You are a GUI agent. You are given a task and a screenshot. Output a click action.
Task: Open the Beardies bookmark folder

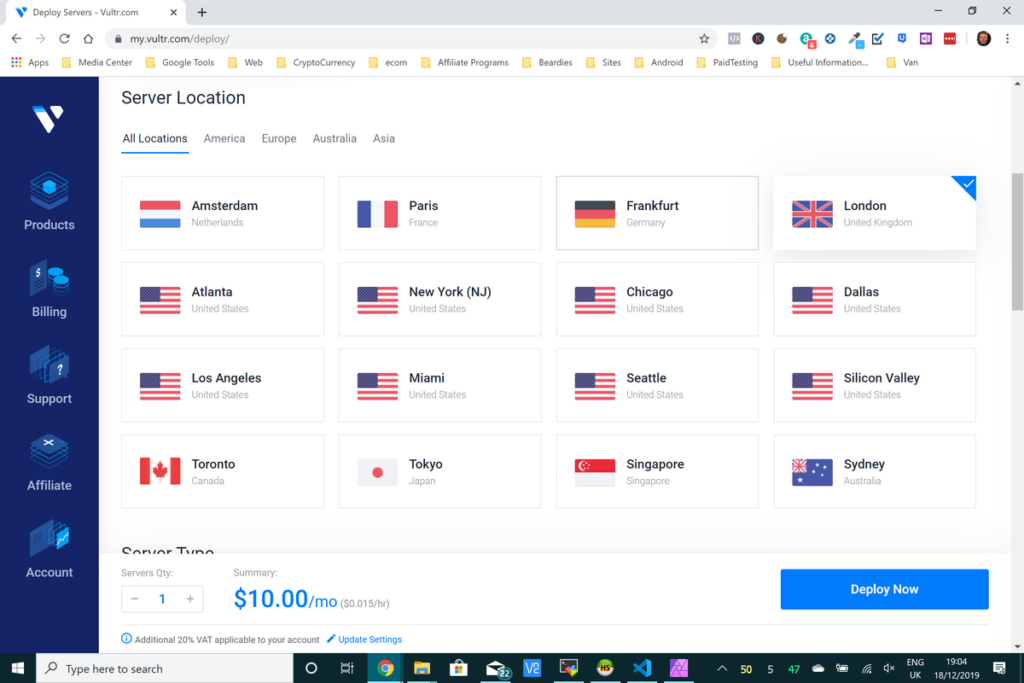point(547,62)
